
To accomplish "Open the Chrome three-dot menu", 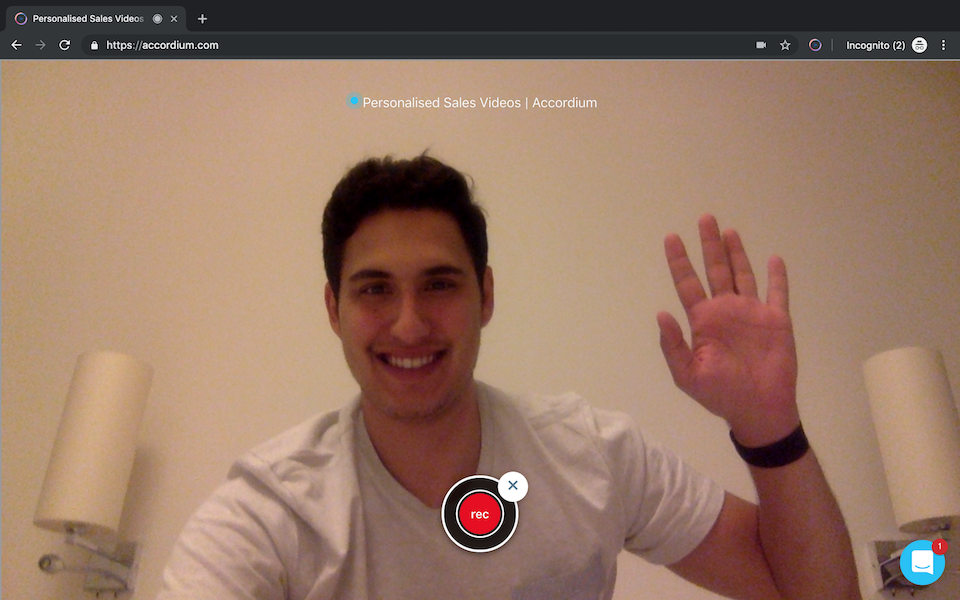I will (943, 45).
